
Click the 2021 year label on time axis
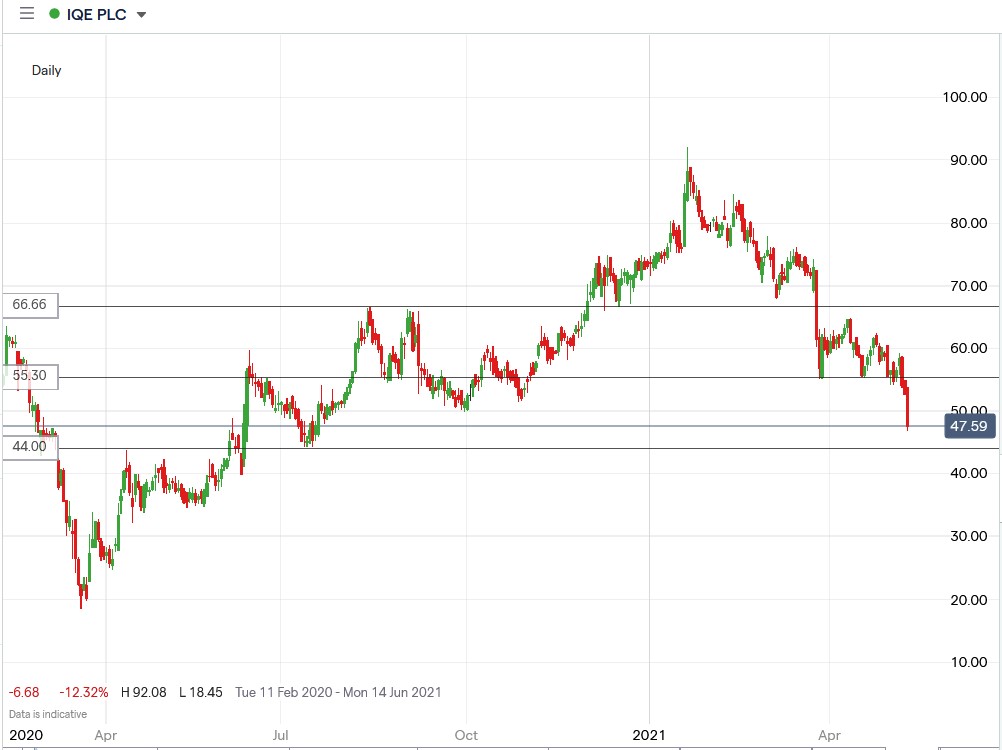coord(649,735)
